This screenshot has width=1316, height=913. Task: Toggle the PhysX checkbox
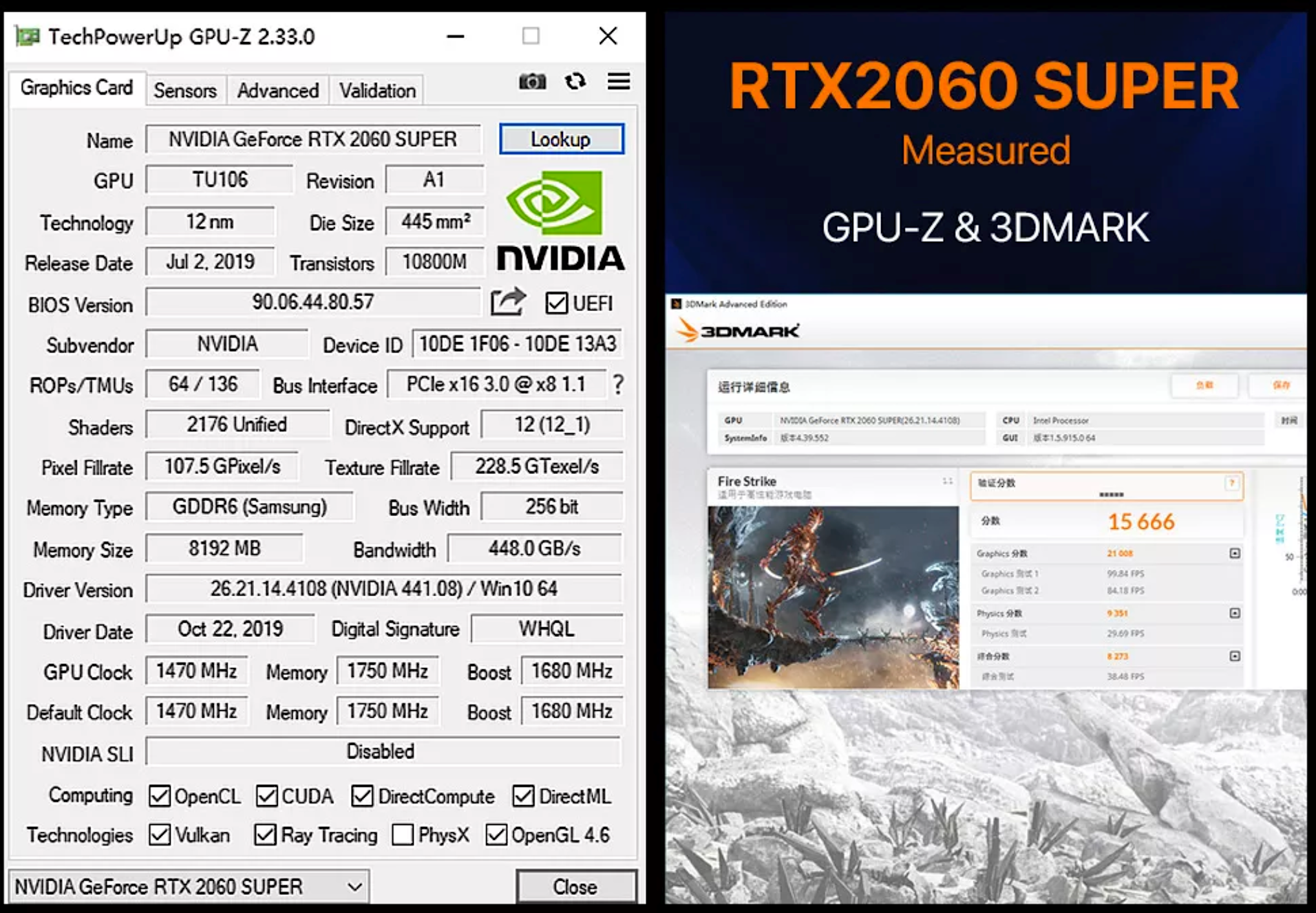[403, 835]
